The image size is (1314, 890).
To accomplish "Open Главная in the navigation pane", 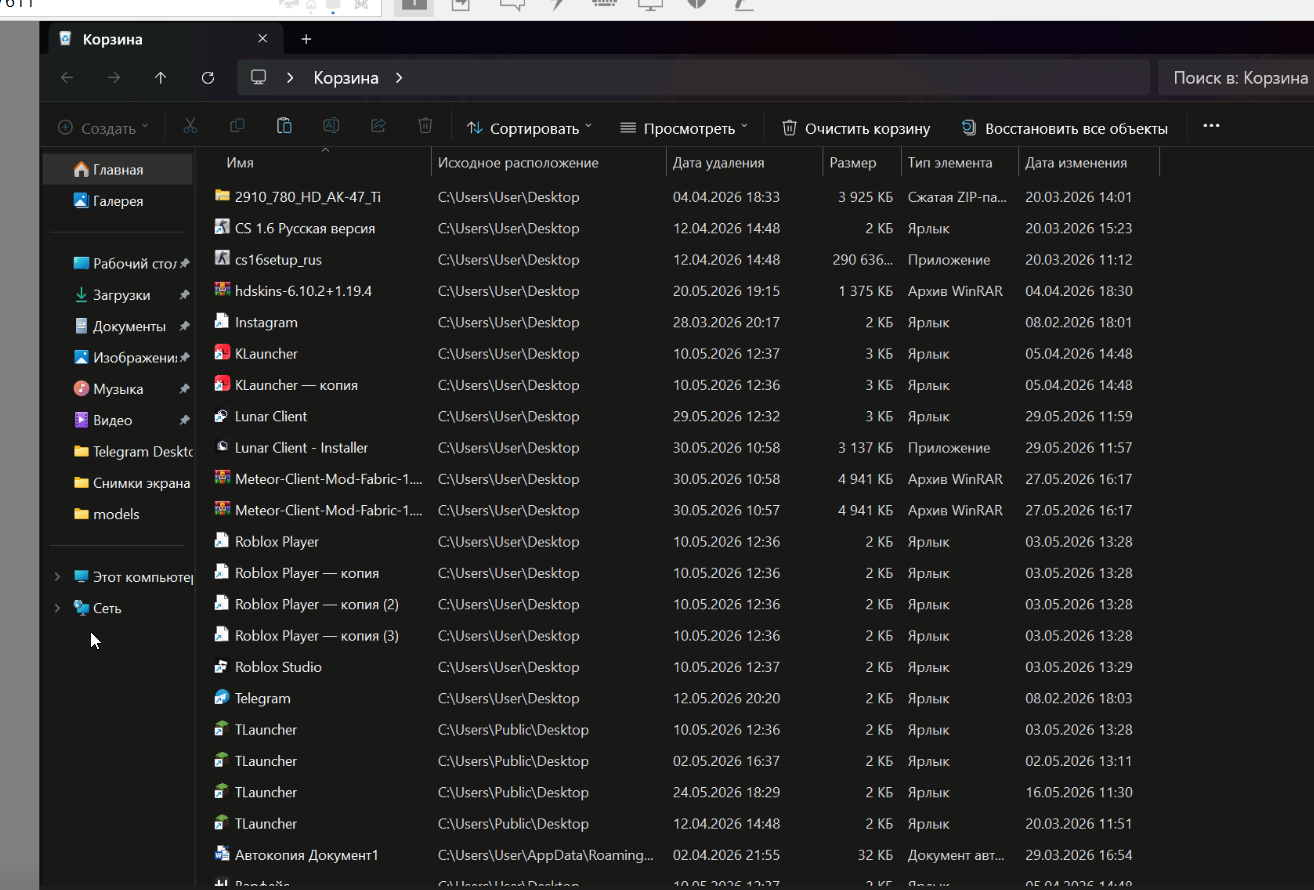I will [x=118, y=170].
